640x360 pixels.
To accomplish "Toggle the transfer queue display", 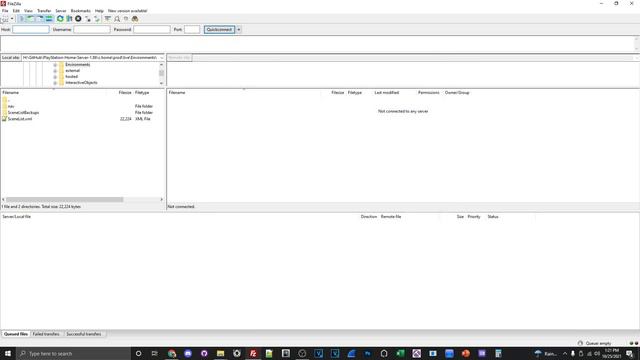I will point(49,19).
